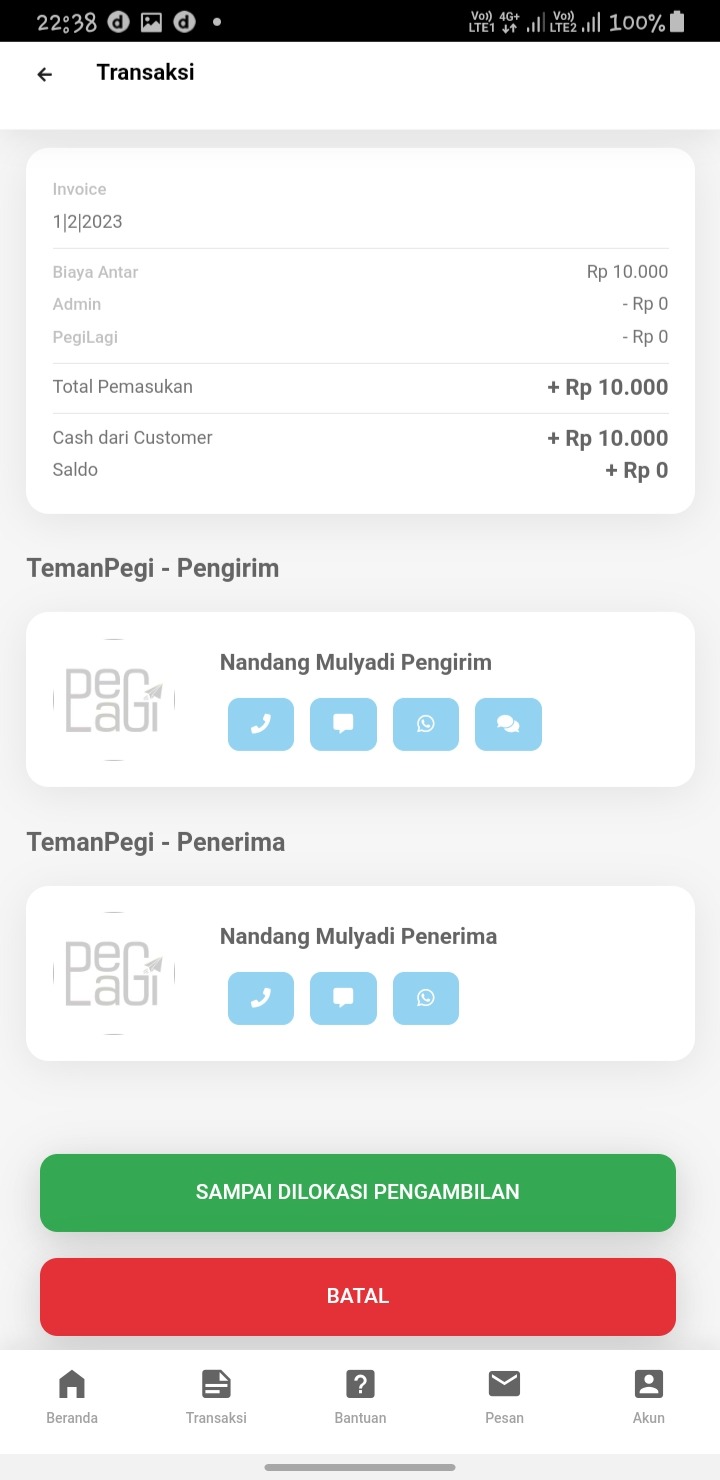Switch to Transaksi bottom tab
Viewport: 720px width, 1480px height.
tap(216, 1396)
